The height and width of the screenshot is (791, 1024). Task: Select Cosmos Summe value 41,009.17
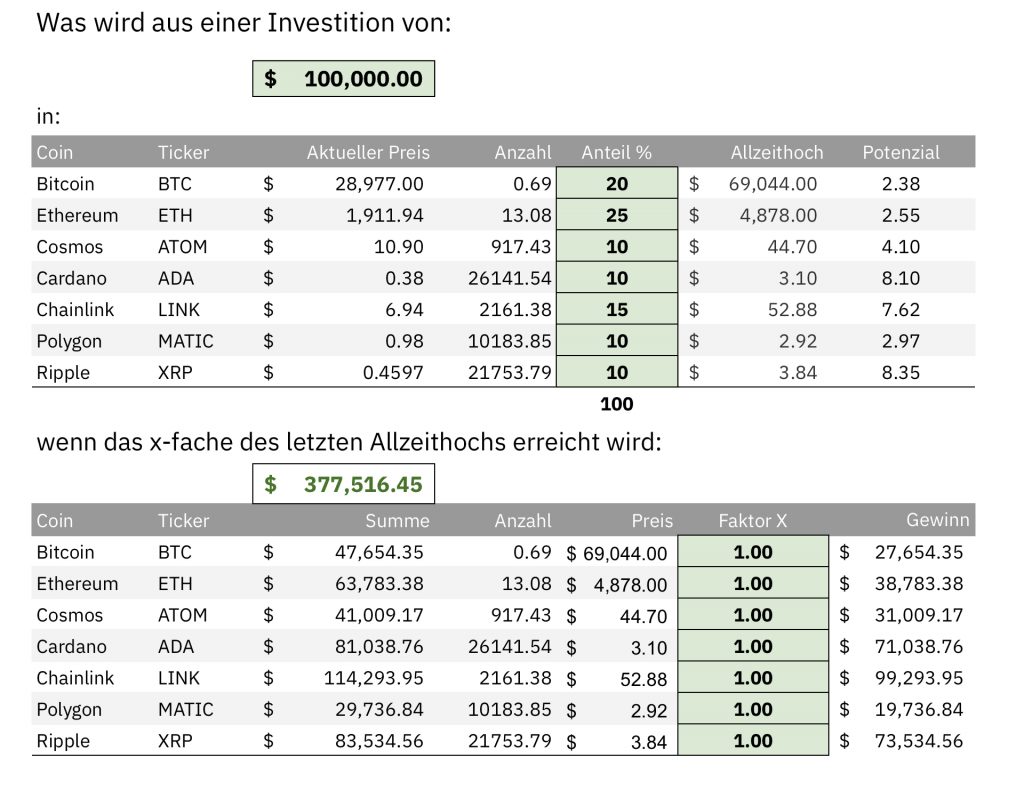(x=379, y=615)
